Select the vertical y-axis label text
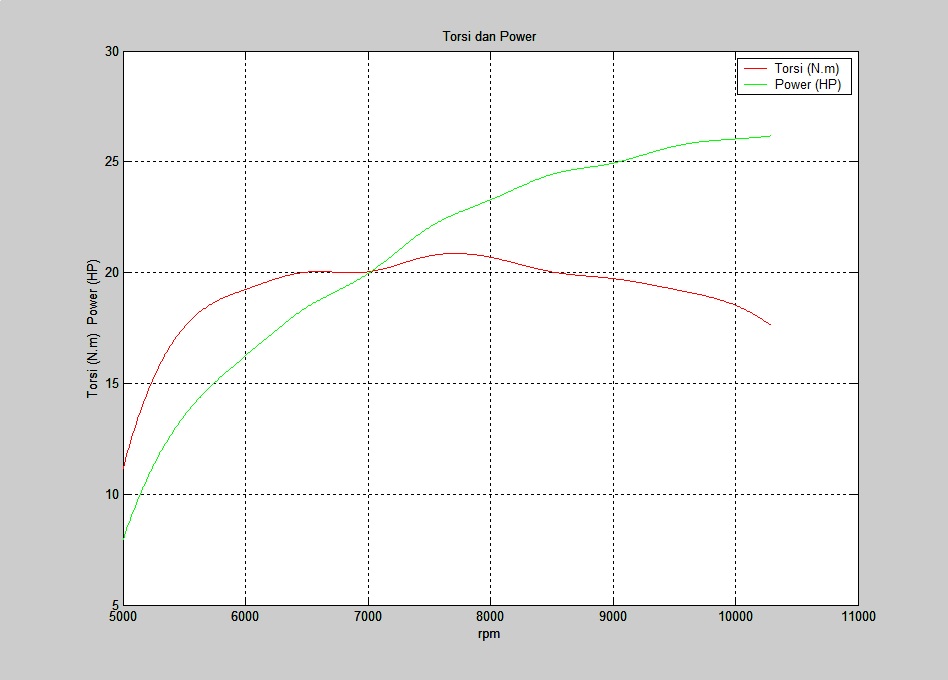The width and height of the screenshot is (948, 680). (93, 329)
